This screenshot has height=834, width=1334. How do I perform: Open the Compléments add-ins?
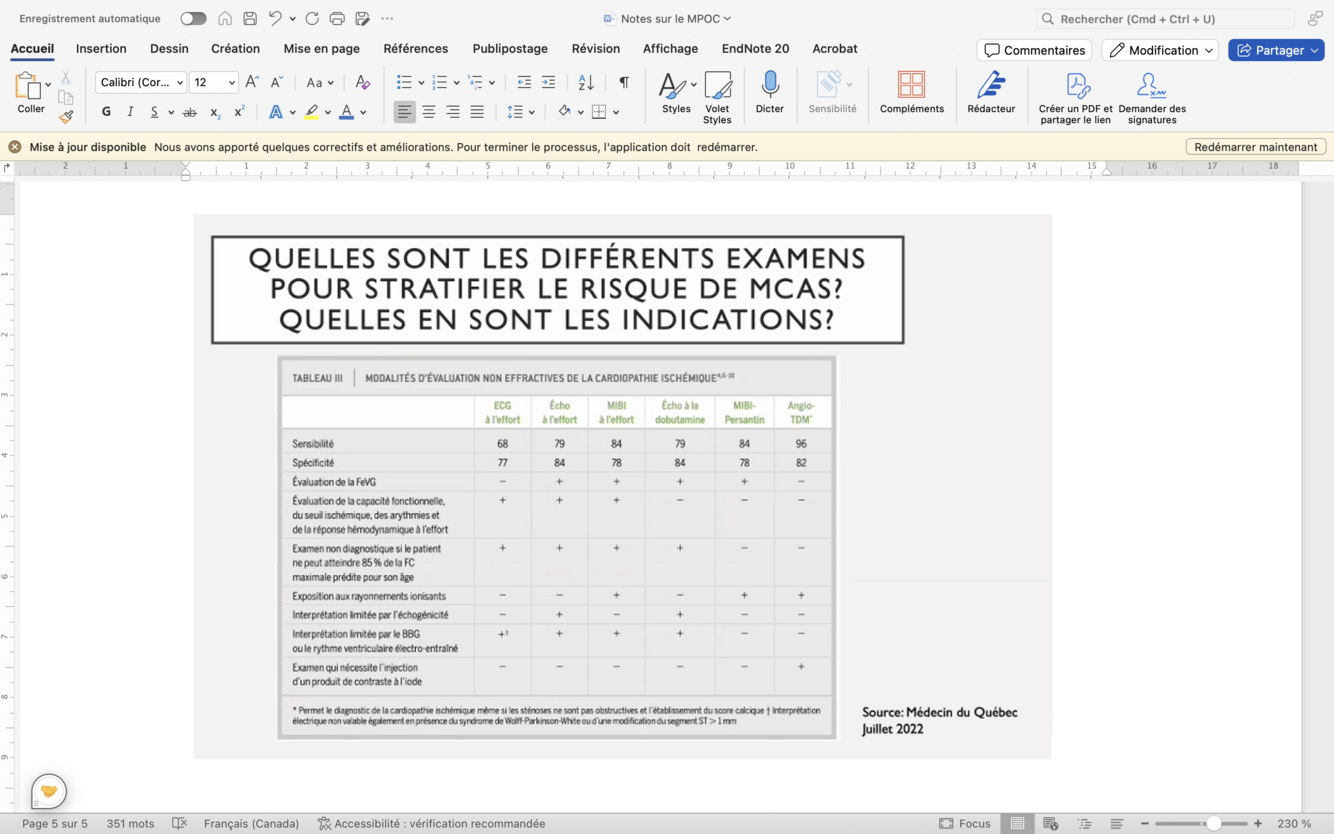click(911, 93)
